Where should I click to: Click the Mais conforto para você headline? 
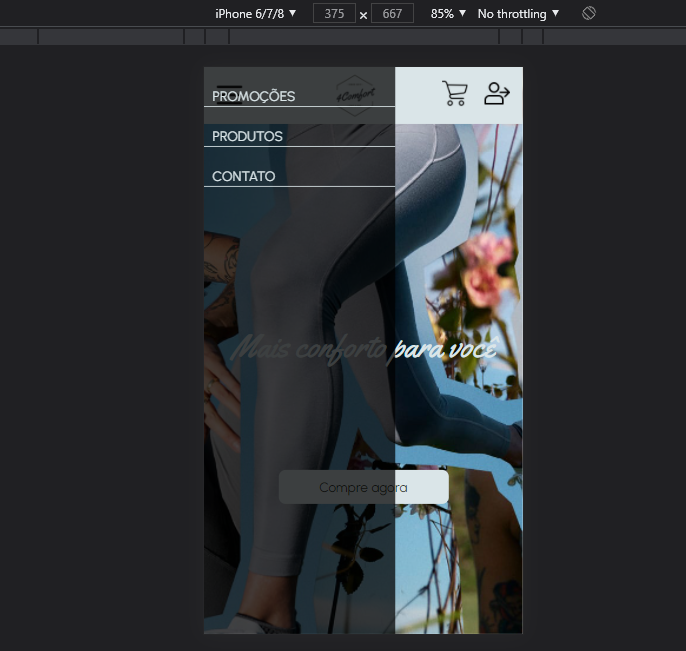364,350
